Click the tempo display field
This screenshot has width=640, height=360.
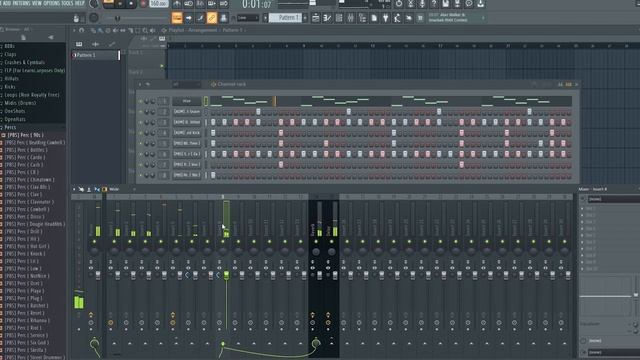pos(159,4)
